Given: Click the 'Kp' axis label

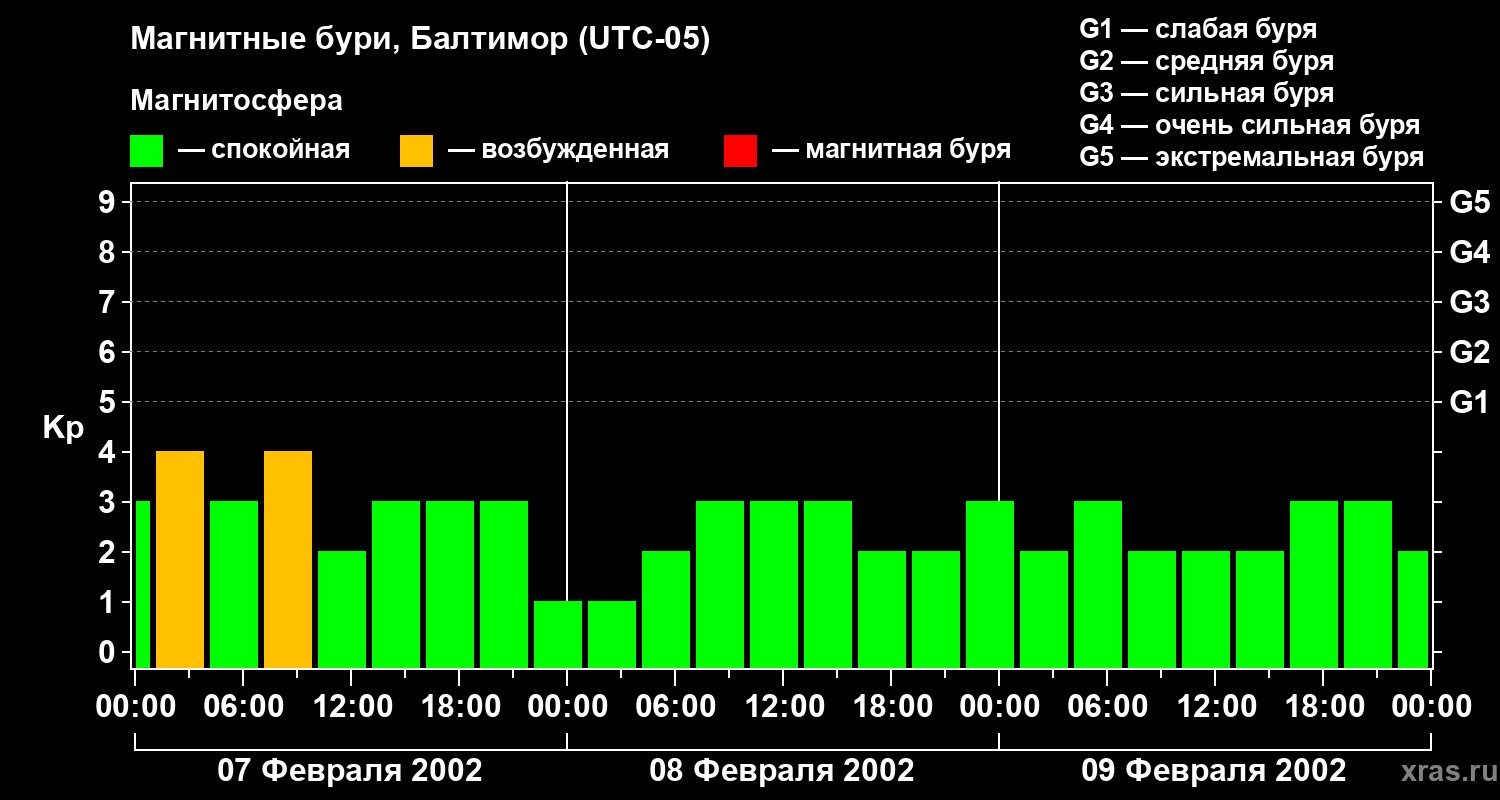Looking at the screenshot, I should pos(63,428).
